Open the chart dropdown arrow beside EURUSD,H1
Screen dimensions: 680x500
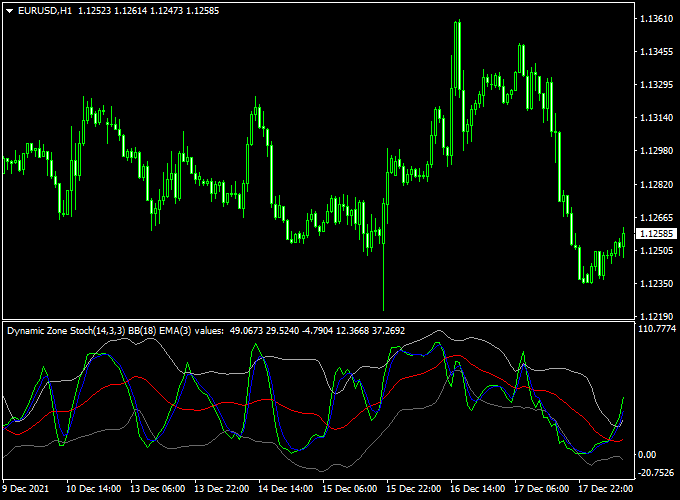coord(10,11)
